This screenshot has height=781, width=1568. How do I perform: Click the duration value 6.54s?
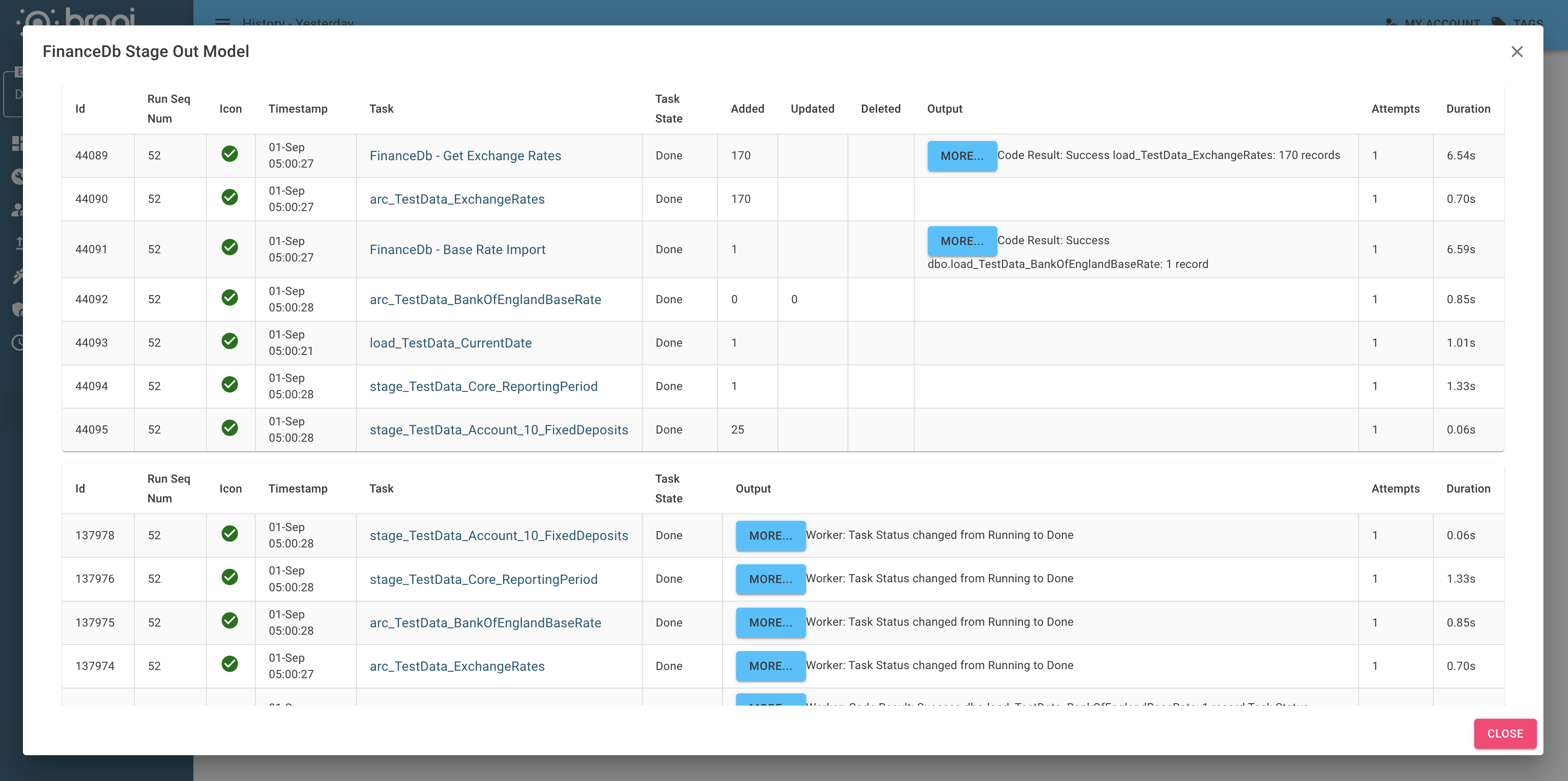[x=1461, y=155]
